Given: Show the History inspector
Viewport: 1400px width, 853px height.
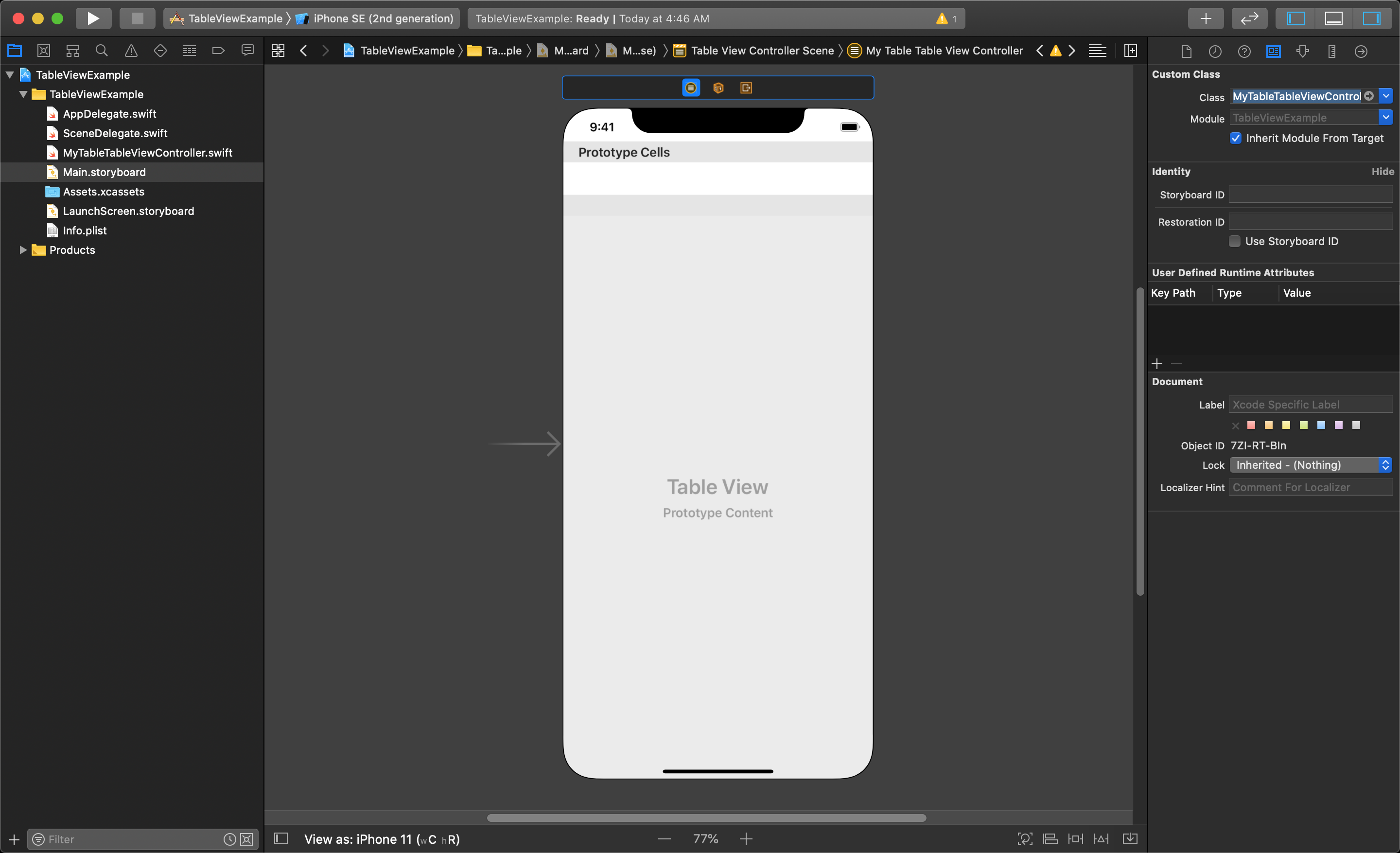Looking at the screenshot, I should pos(1215,51).
